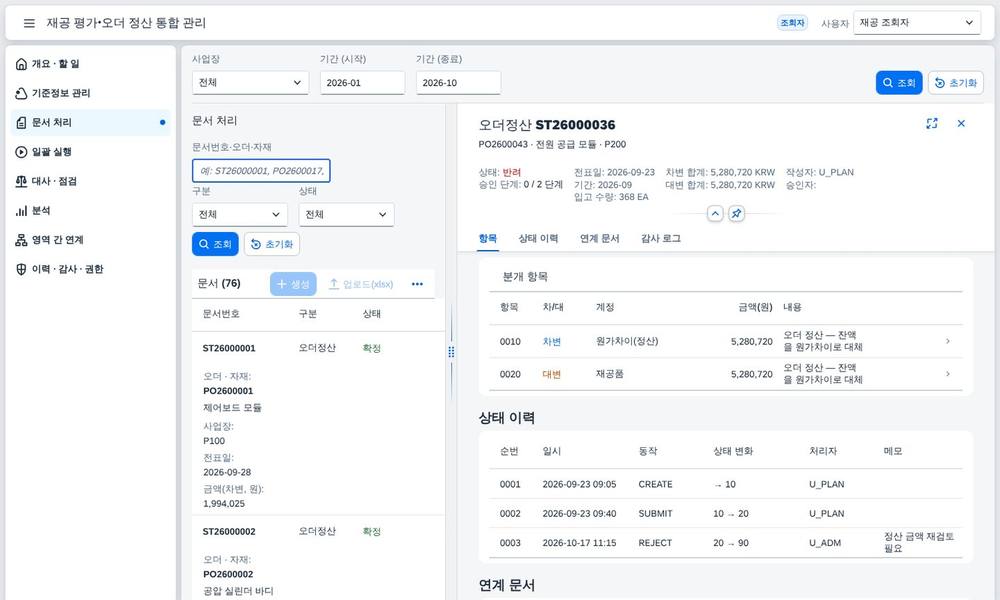Switch to the 상태 이력 tab

click(538, 238)
